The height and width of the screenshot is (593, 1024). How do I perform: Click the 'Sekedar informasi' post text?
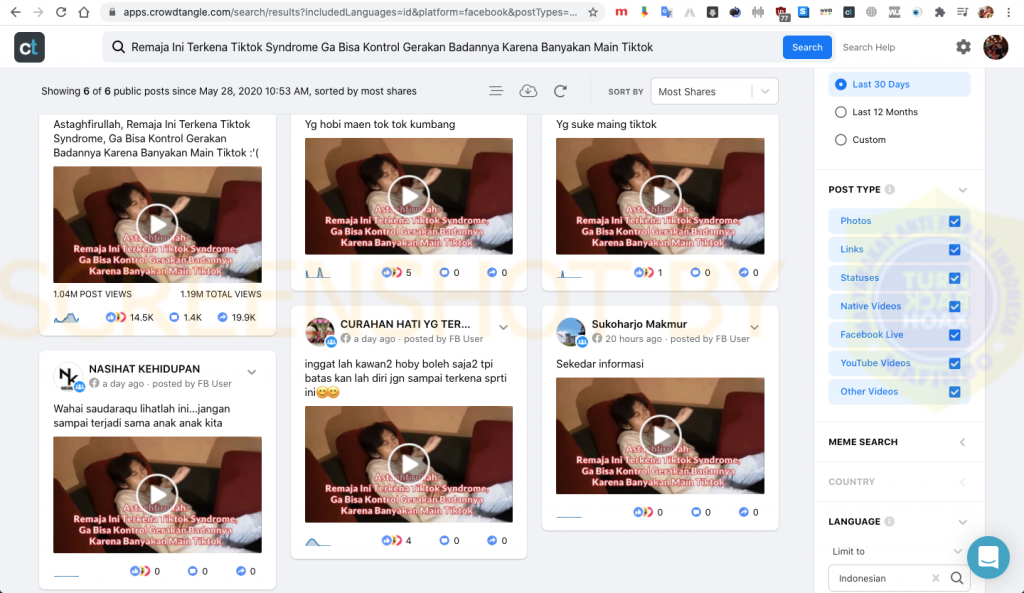click(600, 364)
